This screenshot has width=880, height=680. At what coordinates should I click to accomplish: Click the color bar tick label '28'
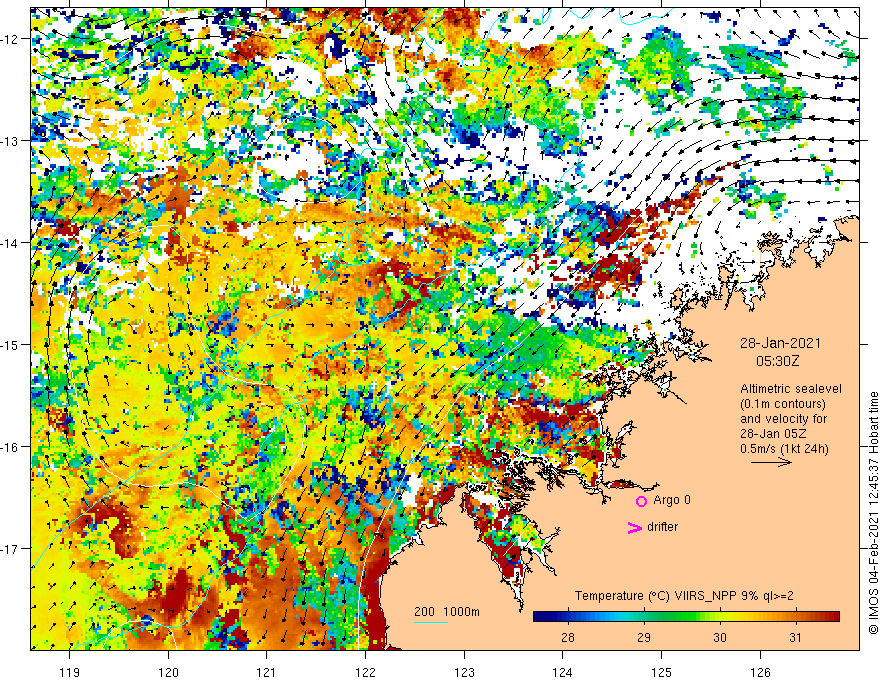pyautogui.click(x=568, y=637)
